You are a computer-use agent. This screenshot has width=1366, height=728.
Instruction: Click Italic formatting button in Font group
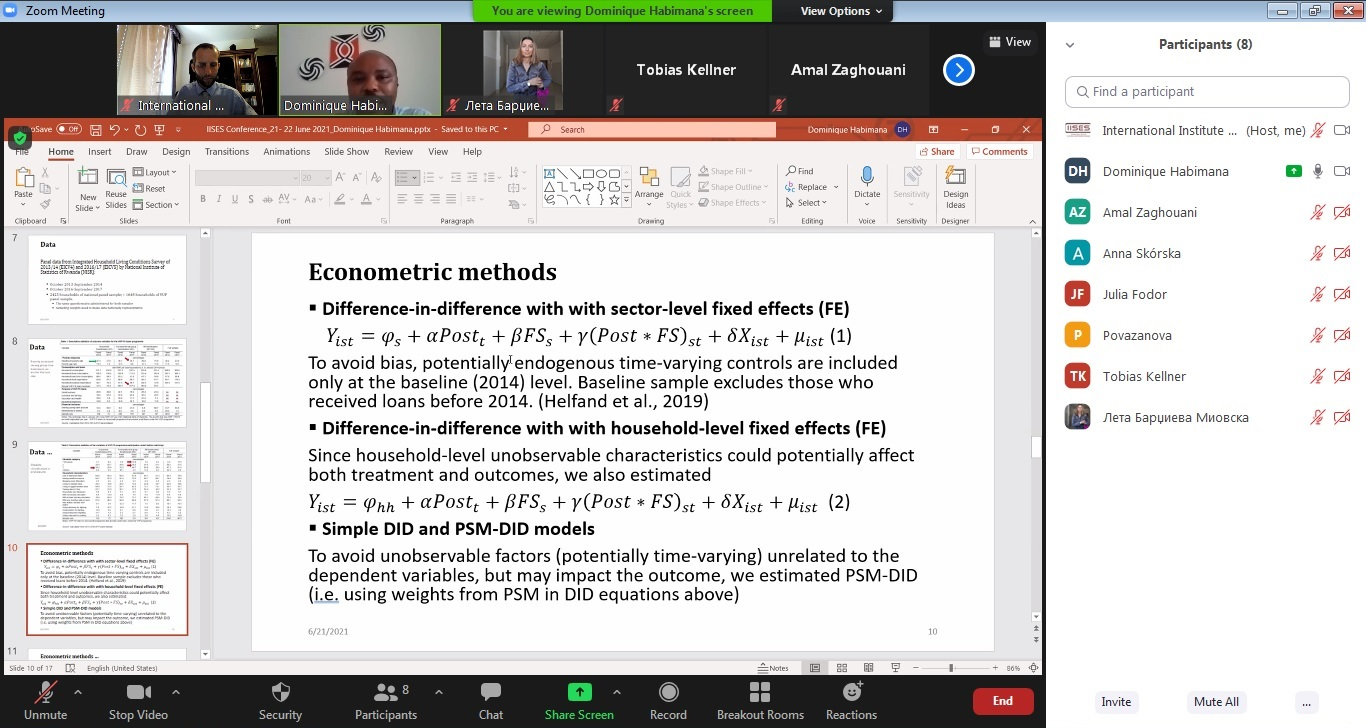pyautogui.click(x=217, y=201)
